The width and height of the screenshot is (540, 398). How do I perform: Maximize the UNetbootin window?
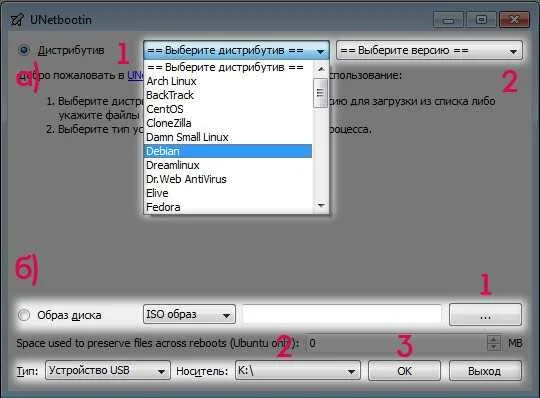click(481, 20)
